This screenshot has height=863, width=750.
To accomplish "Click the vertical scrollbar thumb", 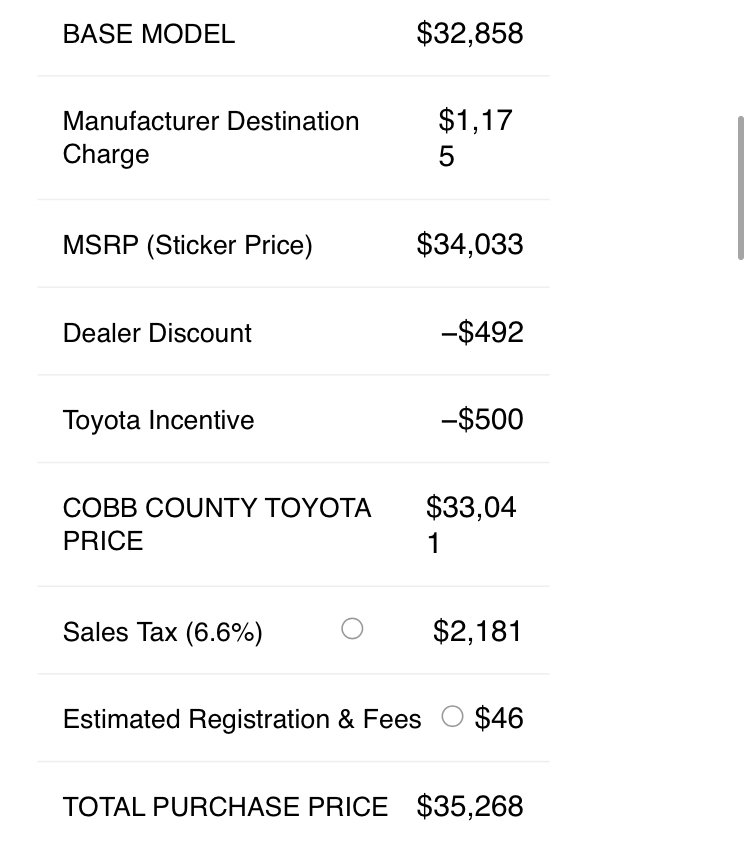I will pyautogui.click(x=741, y=188).
